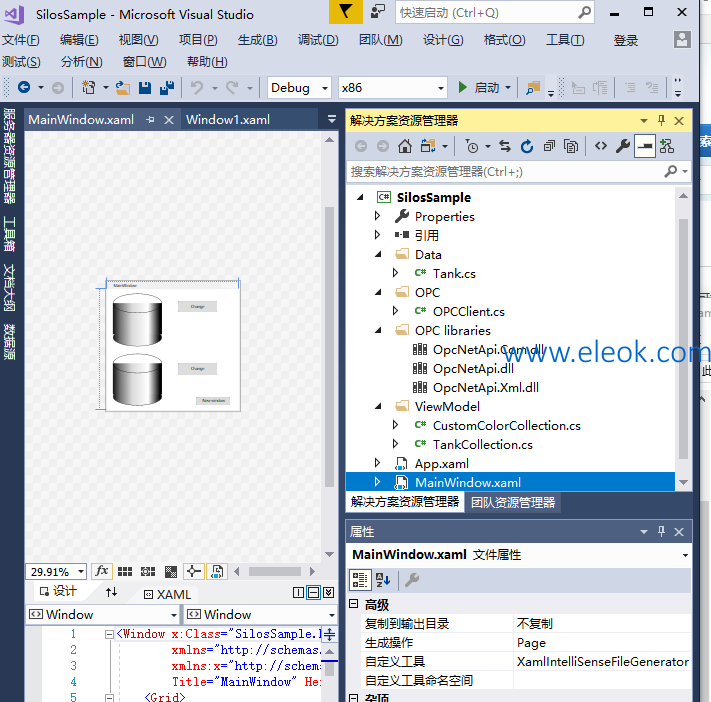Open 服务器资源管理器 side panel

click(10, 156)
